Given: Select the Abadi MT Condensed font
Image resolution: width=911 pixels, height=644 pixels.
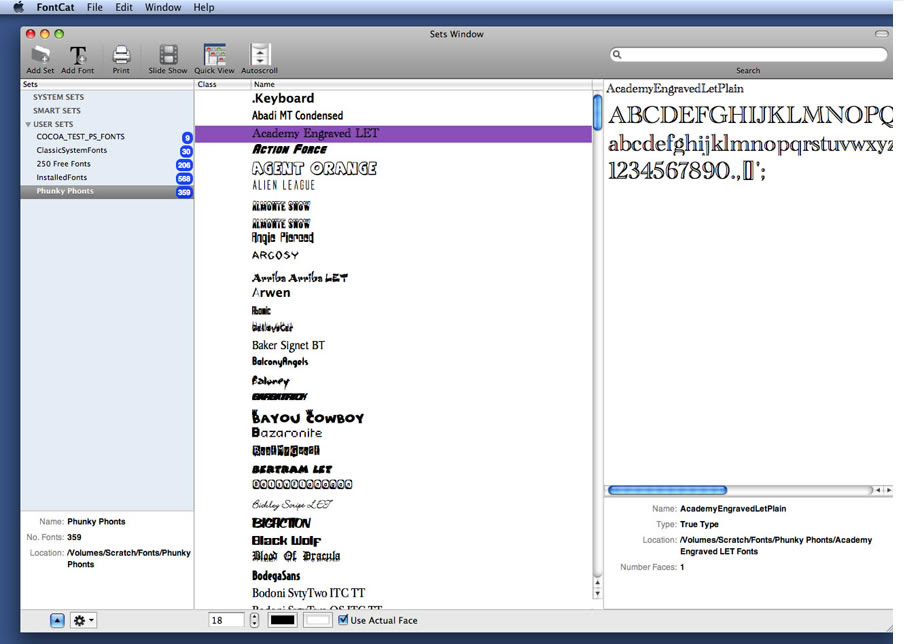Looking at the screenshot, I should point(393,116).
